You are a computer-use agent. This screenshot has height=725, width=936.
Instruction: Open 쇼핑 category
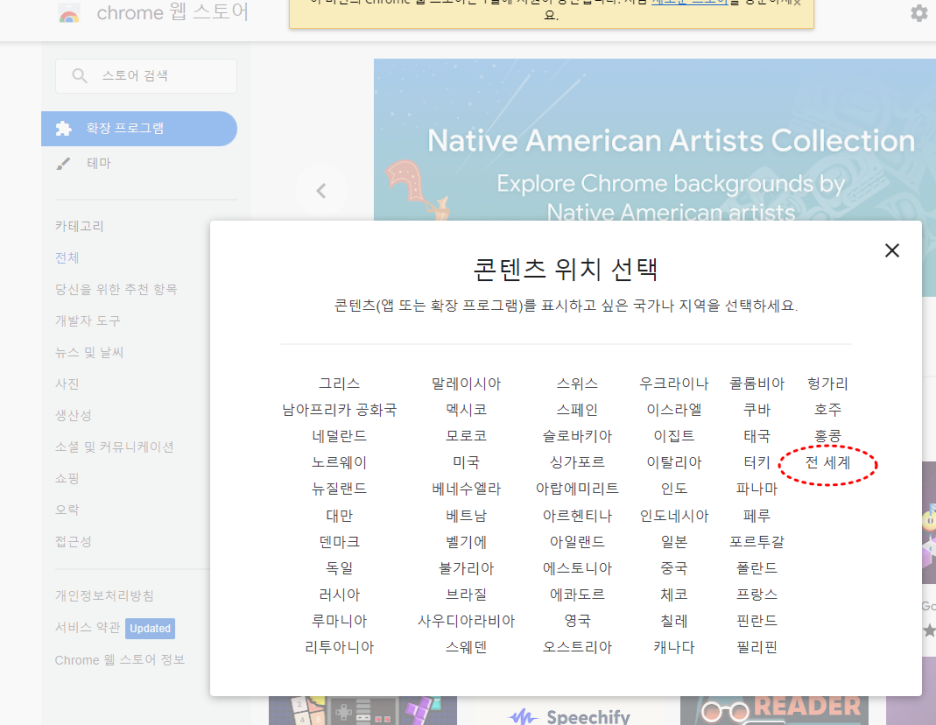coord(67,479)
